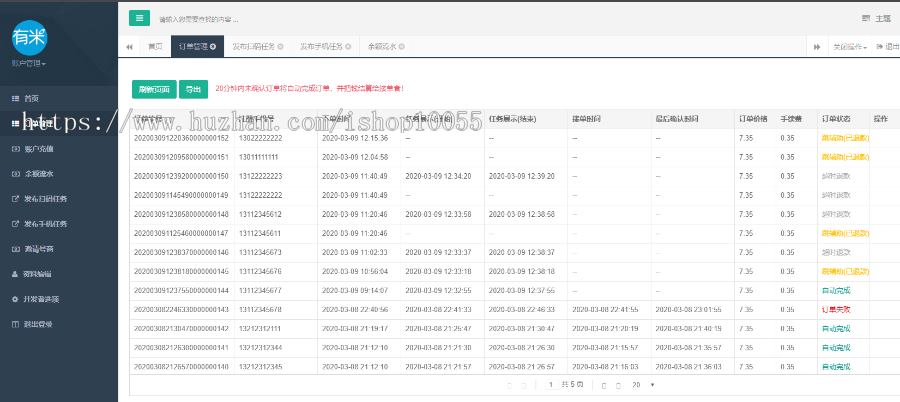Go to first page in pagination
This screenshot has height=402, width=900.
click(x=510, y=385)
